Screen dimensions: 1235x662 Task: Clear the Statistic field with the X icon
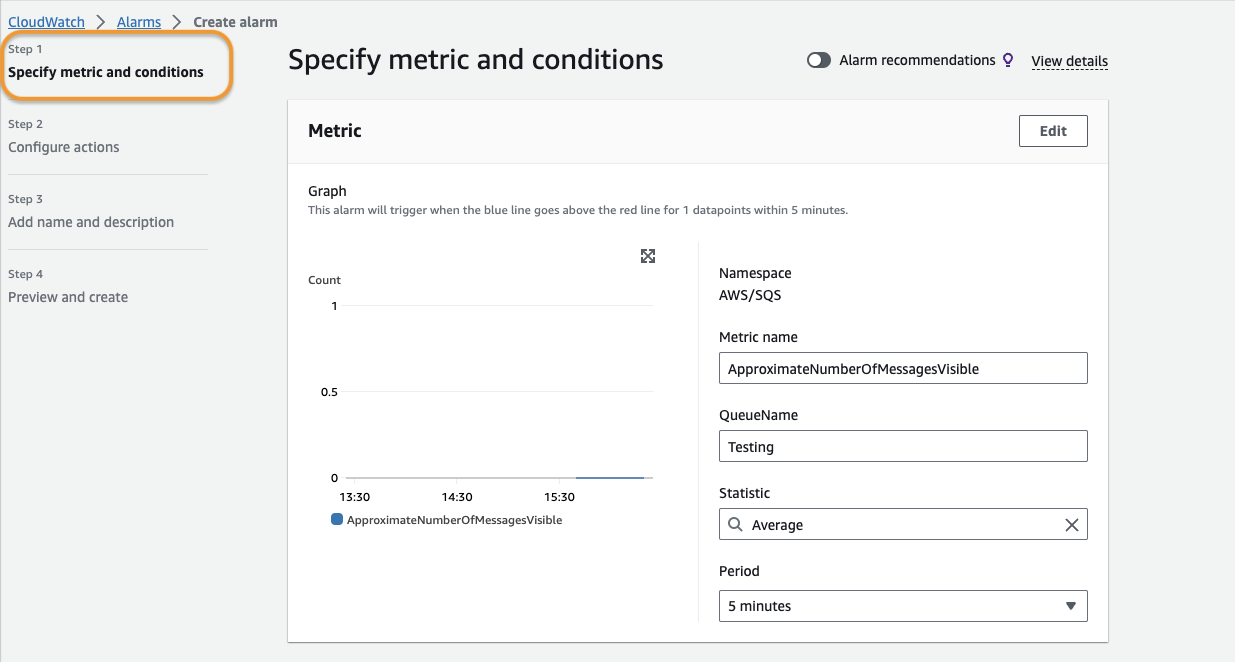(x=1072, y=525)
